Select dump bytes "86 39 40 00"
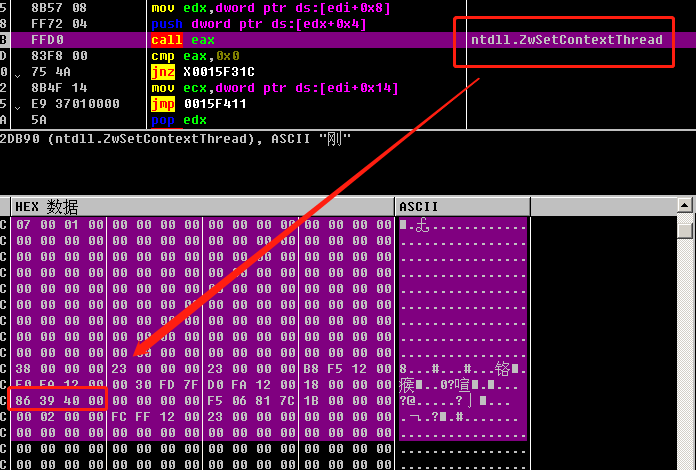 pos(59,401)
